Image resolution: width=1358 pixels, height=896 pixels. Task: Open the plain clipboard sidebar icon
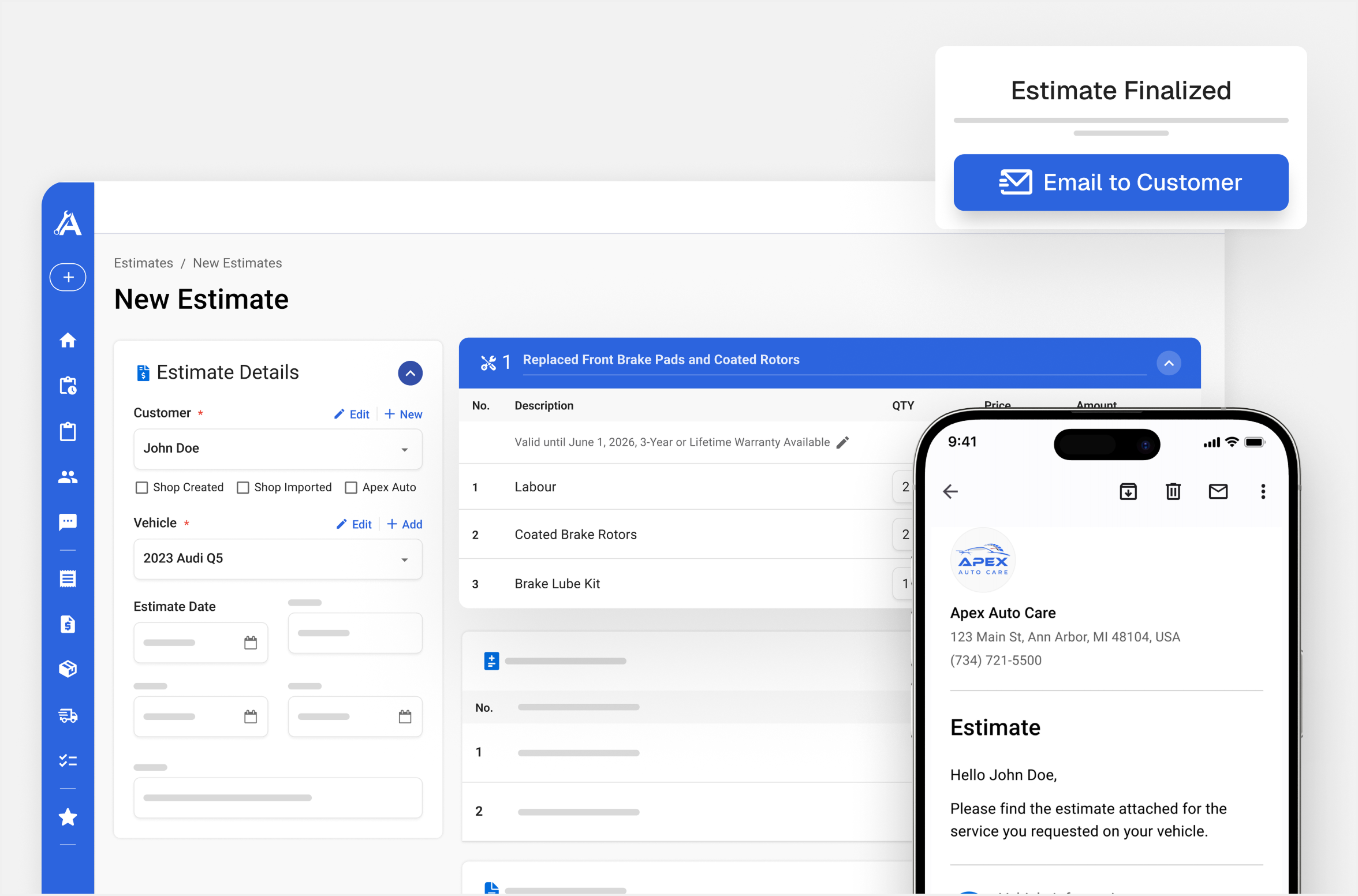pos(68,431)
